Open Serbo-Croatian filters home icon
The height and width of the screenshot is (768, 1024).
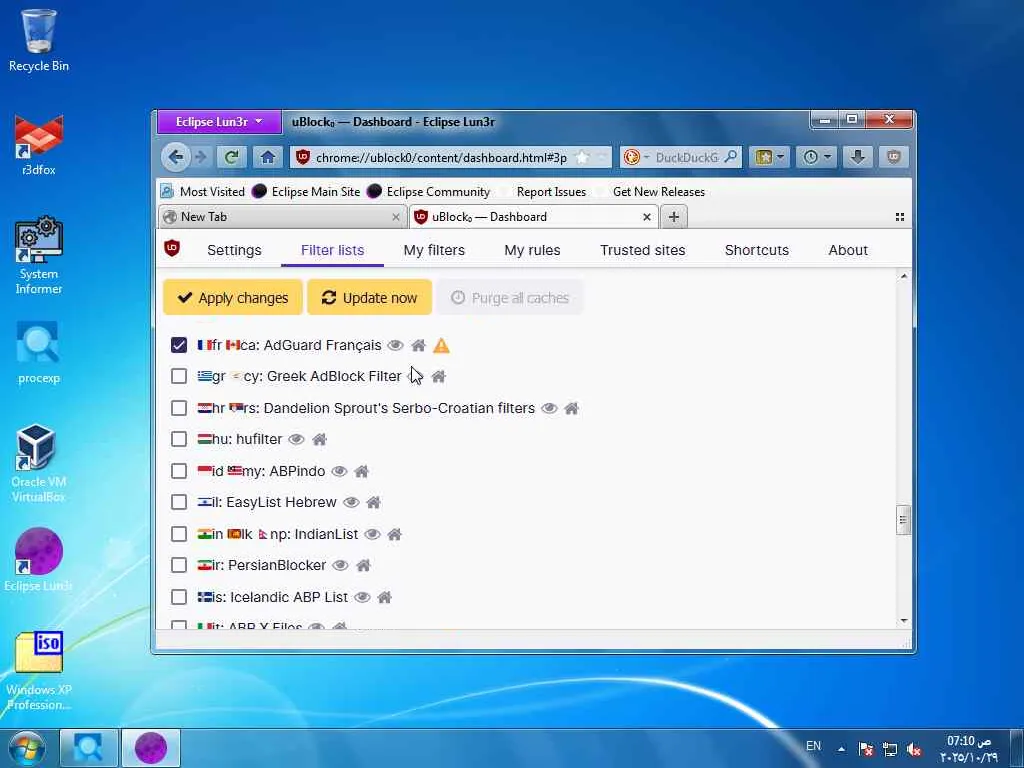571,408
